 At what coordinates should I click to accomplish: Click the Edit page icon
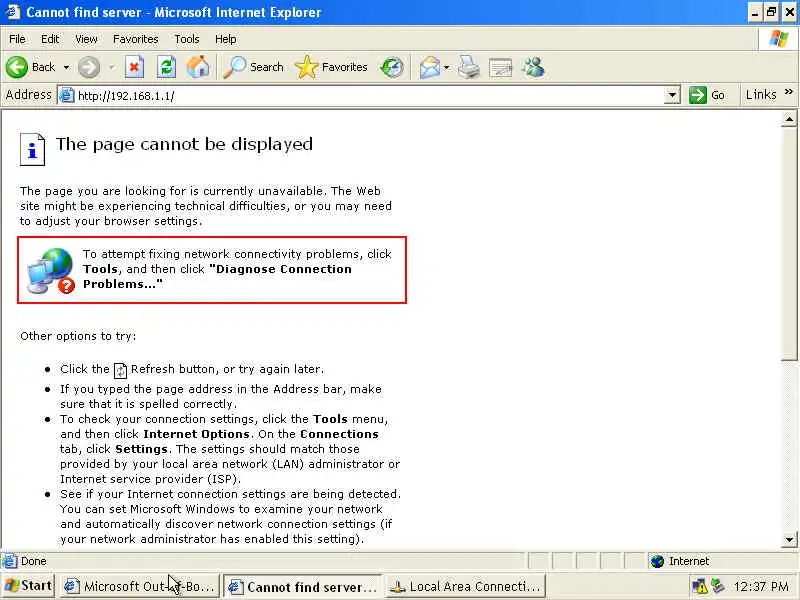coord(500,67)
